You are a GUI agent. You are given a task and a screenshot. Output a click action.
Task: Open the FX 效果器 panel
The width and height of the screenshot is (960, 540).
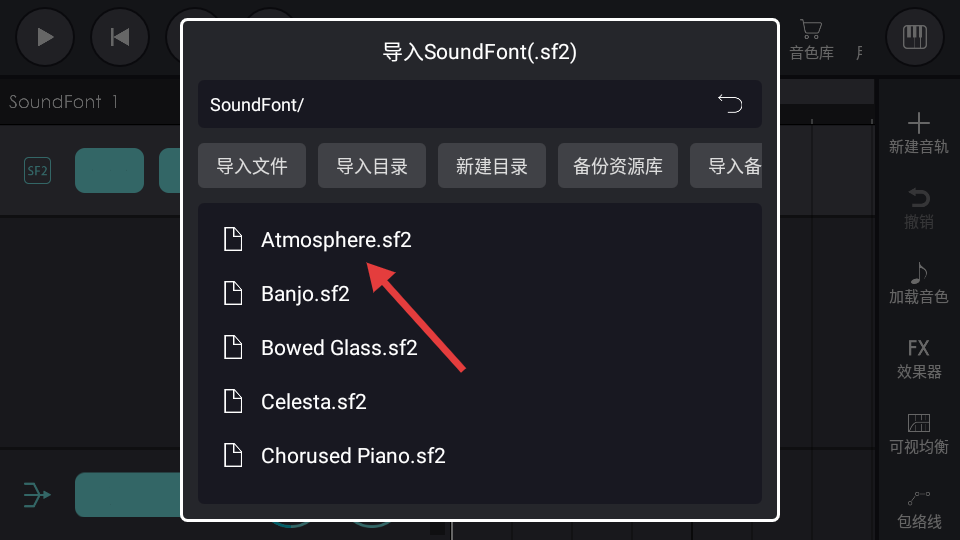point(918,358)
